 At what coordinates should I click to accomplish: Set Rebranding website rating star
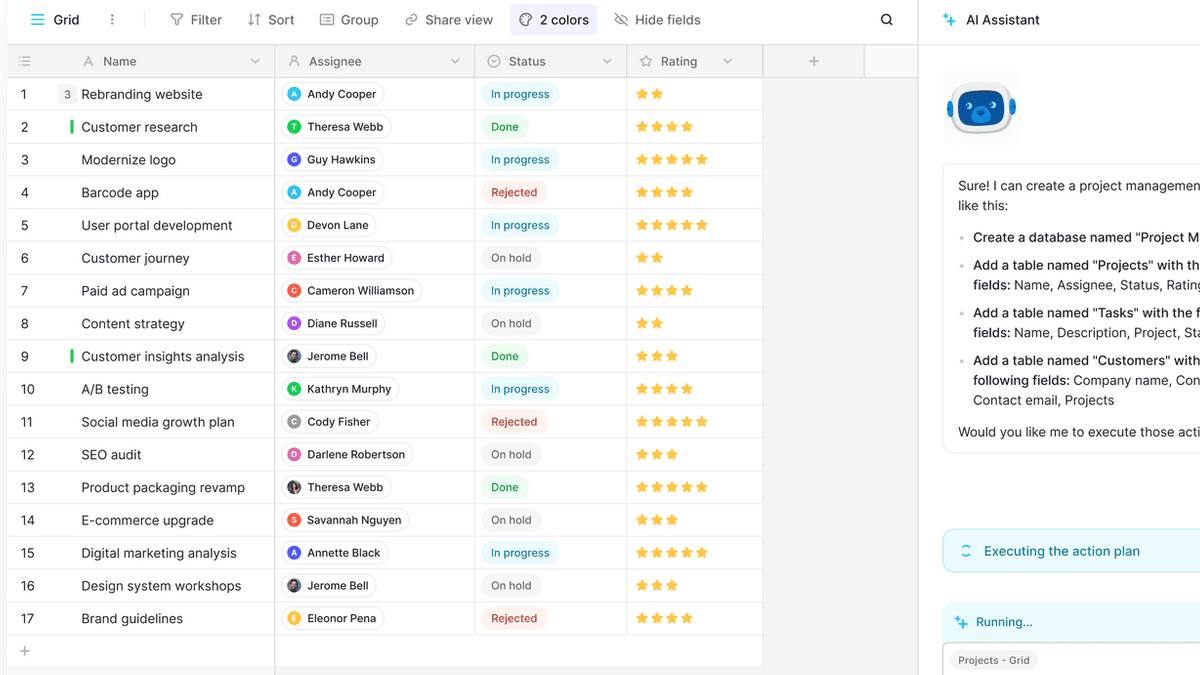pos(657,94)
